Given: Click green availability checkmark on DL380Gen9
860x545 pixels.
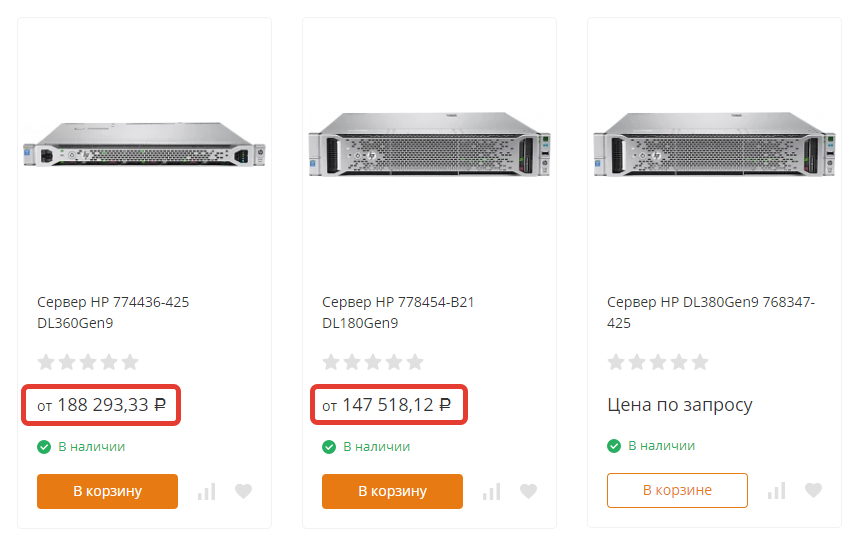Looking at the screenshot, I should click(614, 446).
